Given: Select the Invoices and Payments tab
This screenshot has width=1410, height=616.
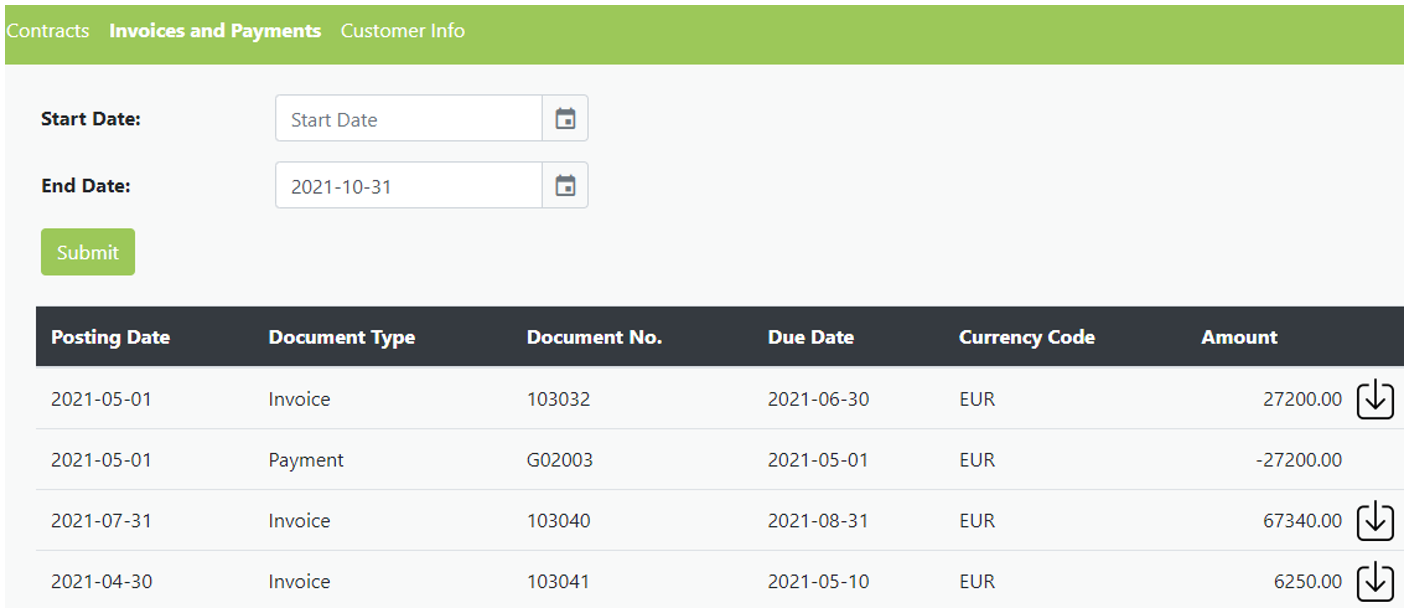Looking at the screenshot, I should [215, 31].
